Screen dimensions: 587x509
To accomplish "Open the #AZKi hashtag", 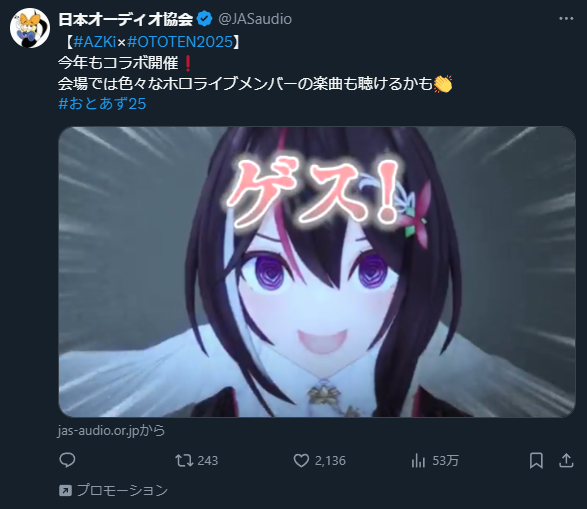I will (95, 42).
